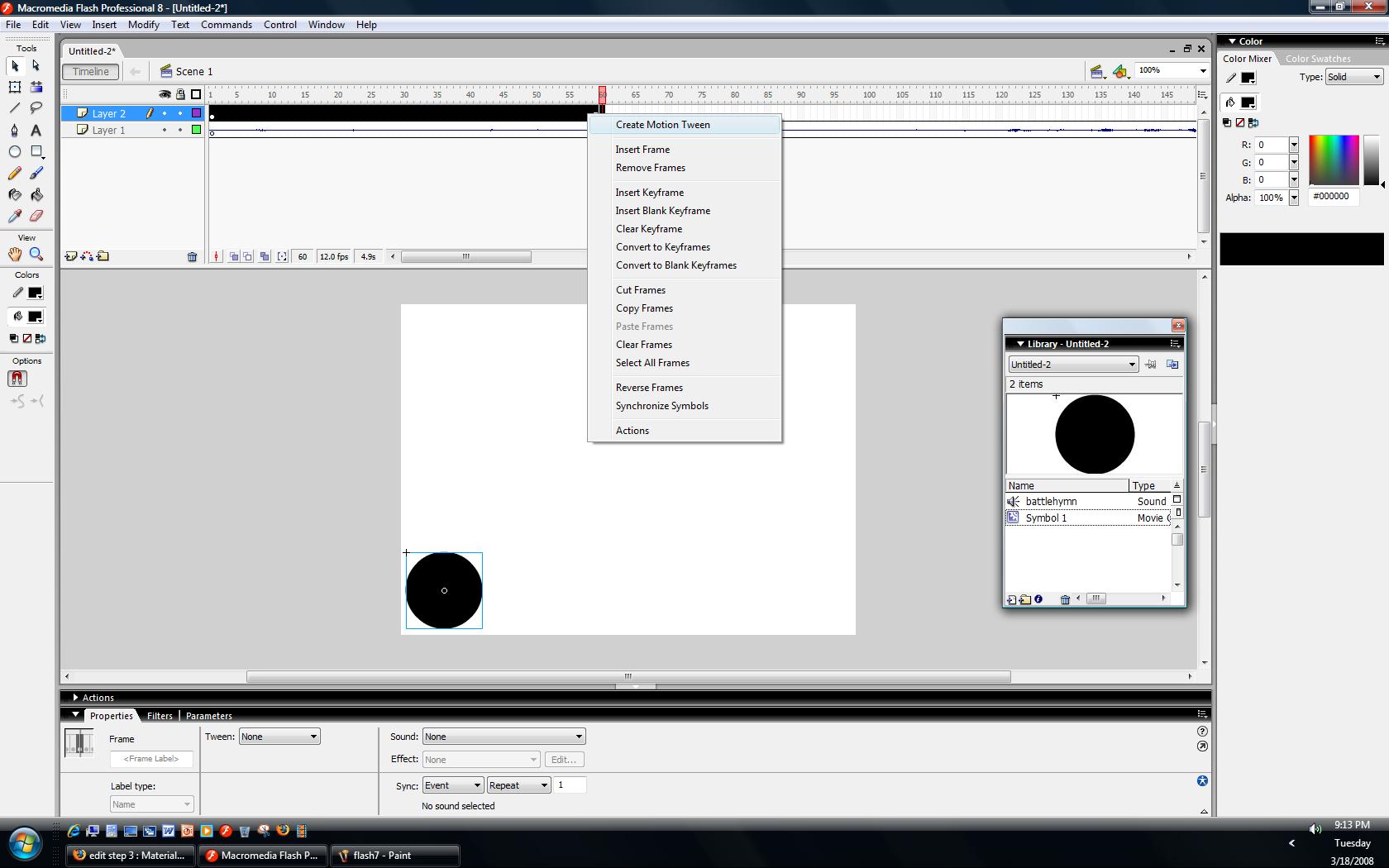Activate the Paint Bucket tool
The image size is (1389, 868).
[x=36, y=195]
